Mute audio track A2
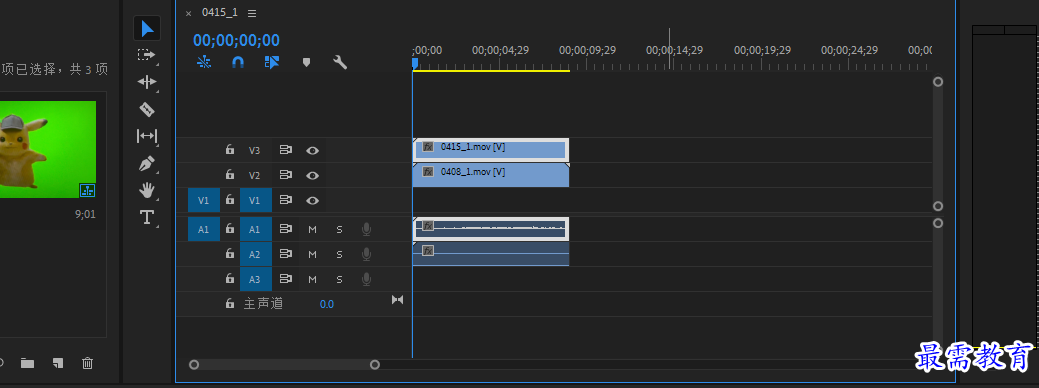 [x=313, y=255]
